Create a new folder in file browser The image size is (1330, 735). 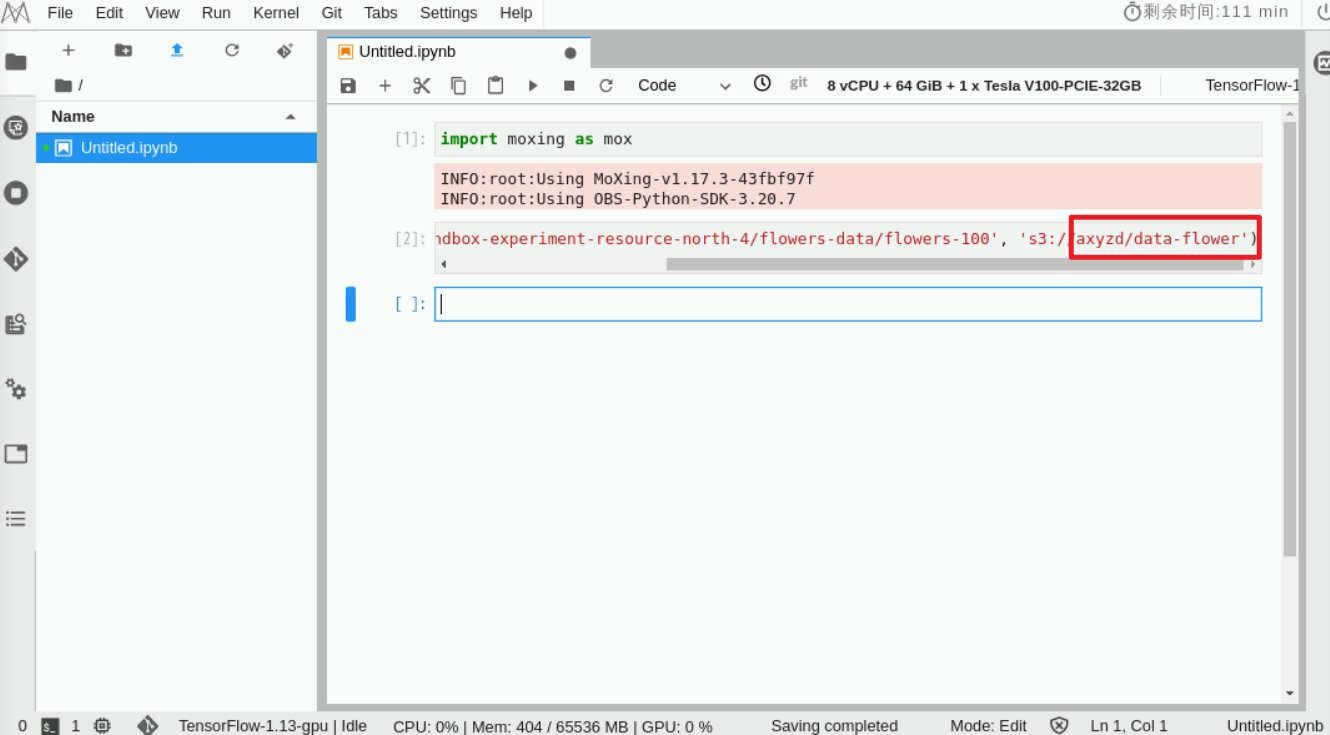(123, 50)
